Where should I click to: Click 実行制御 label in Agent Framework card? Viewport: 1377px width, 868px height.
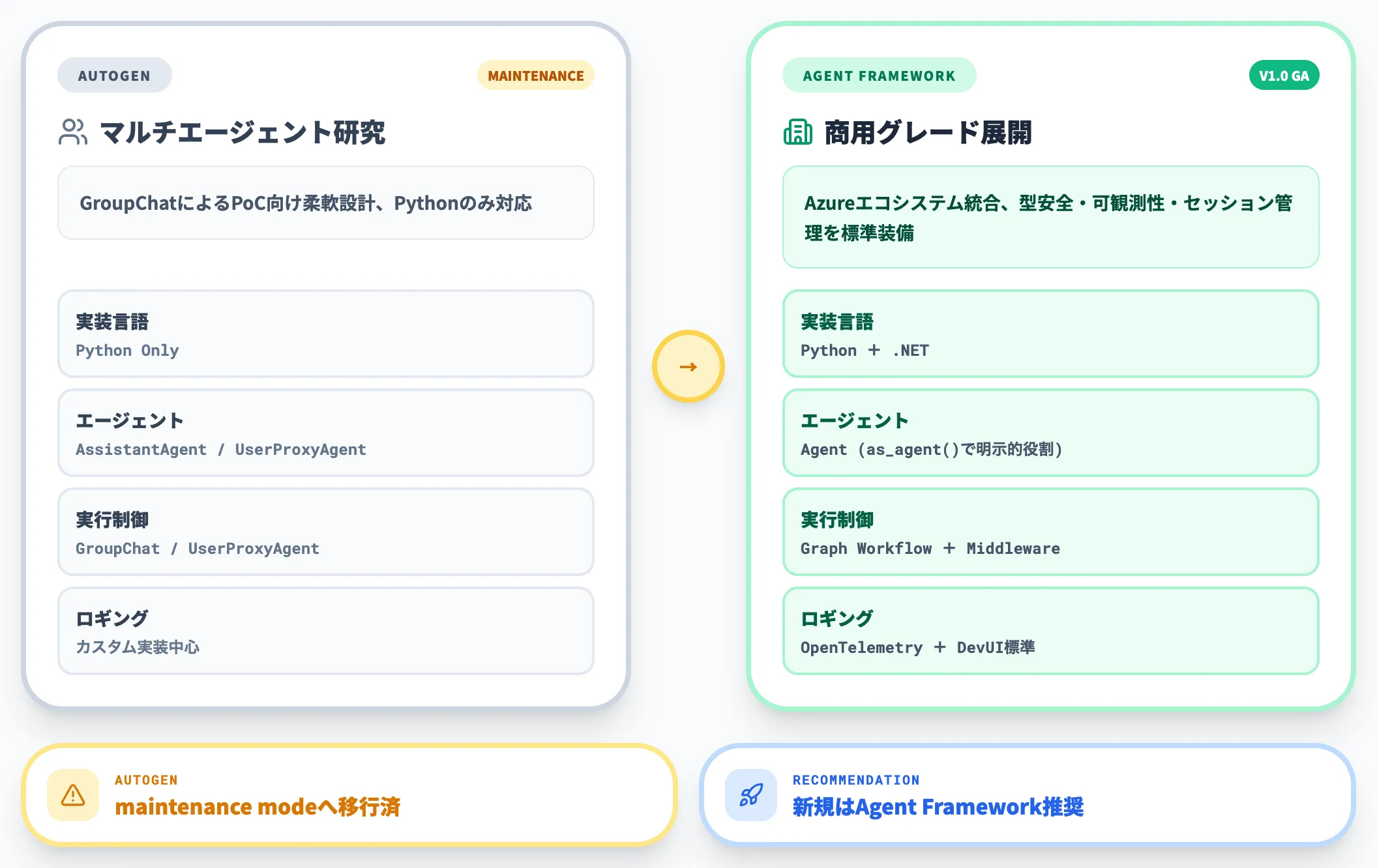pyautogui.click(x=837, y=520)
